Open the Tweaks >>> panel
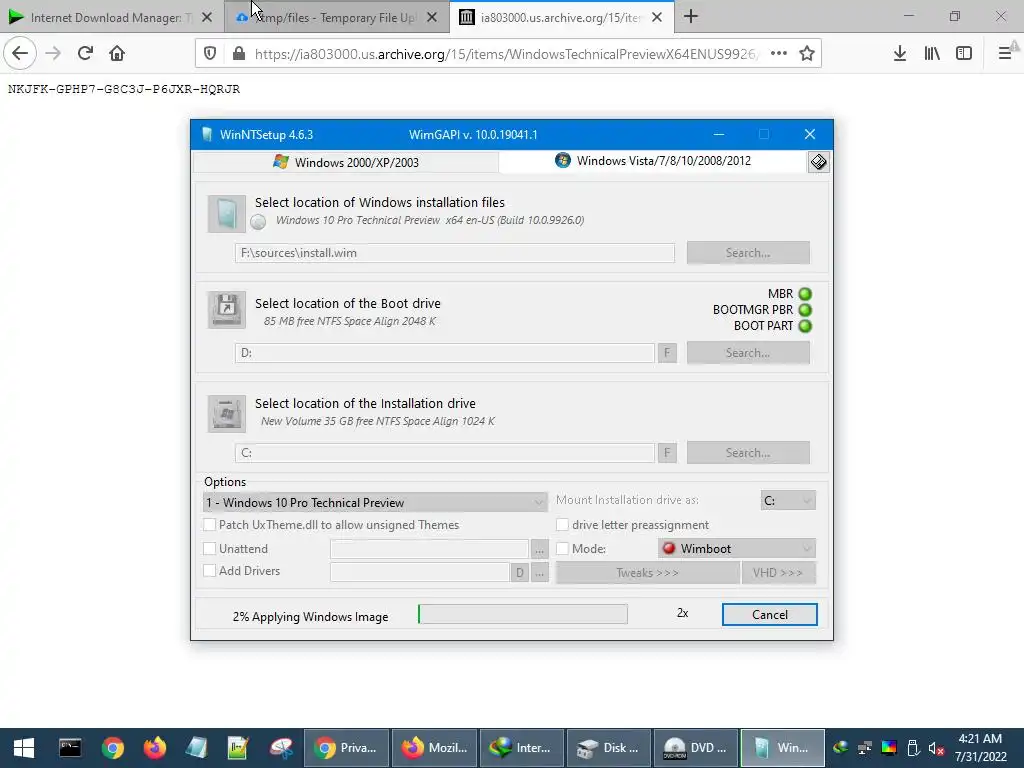 (x=647, y=573)
